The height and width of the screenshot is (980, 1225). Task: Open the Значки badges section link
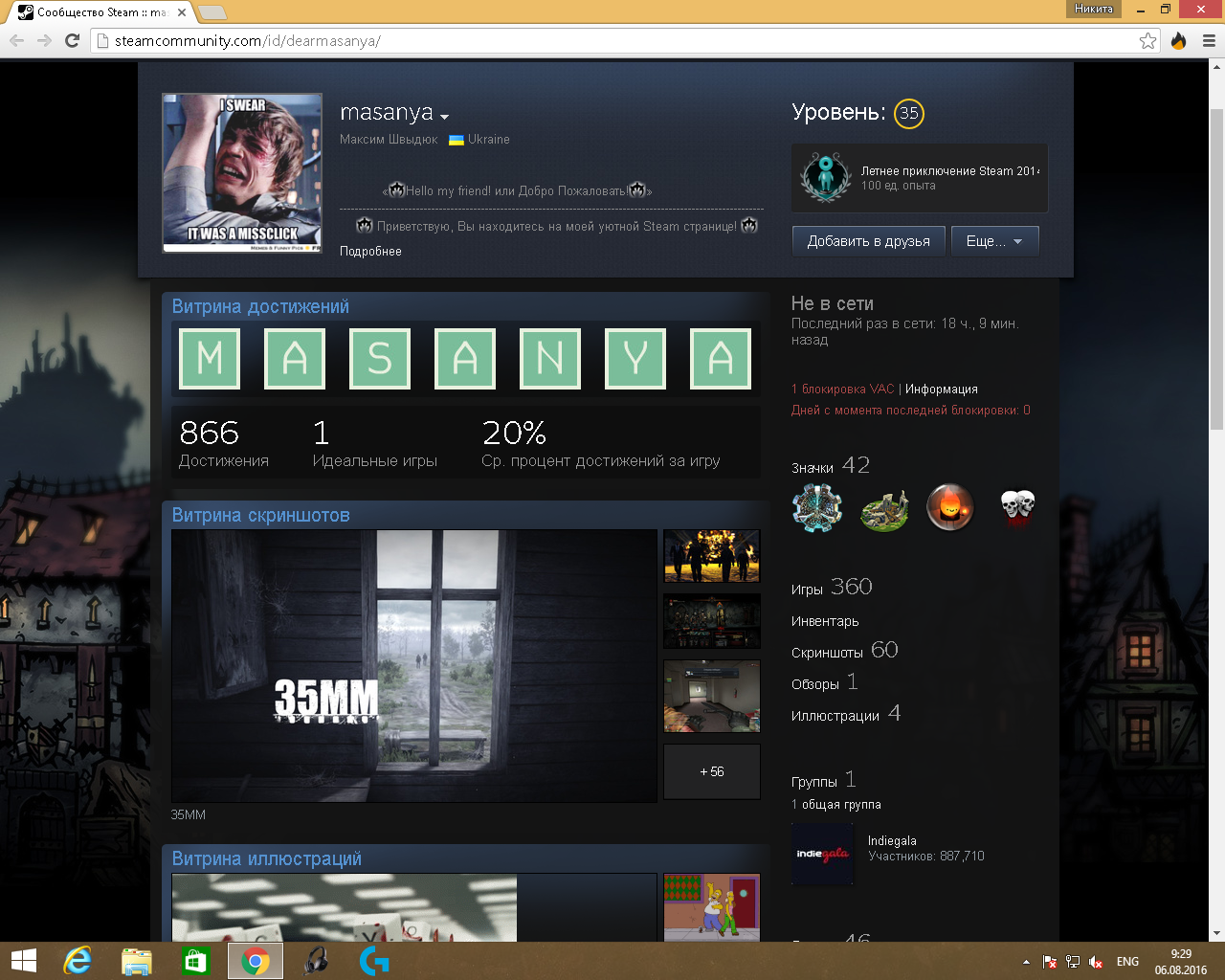pos(813,468)
